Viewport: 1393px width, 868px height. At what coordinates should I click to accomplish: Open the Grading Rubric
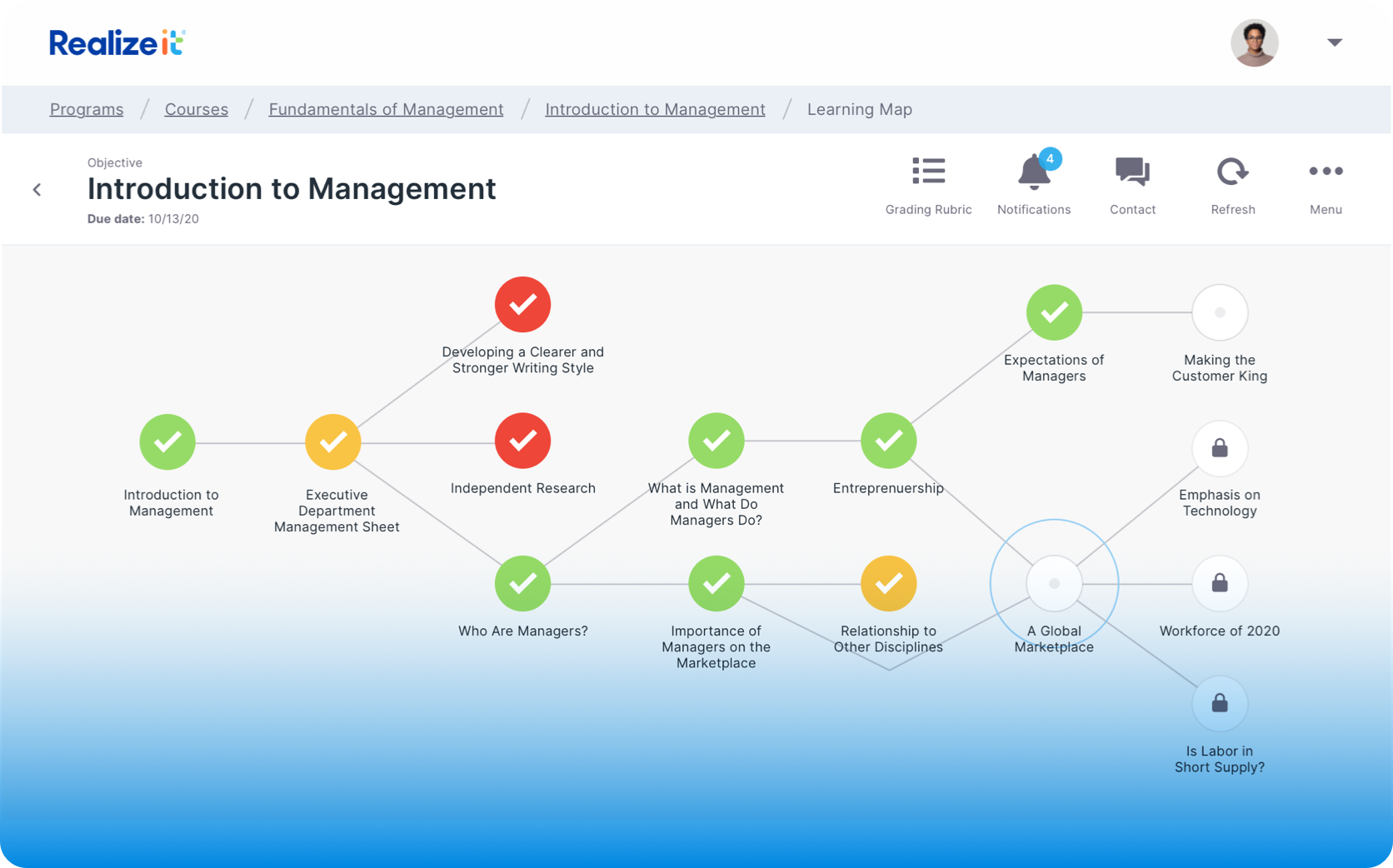(x=928, y=172)
